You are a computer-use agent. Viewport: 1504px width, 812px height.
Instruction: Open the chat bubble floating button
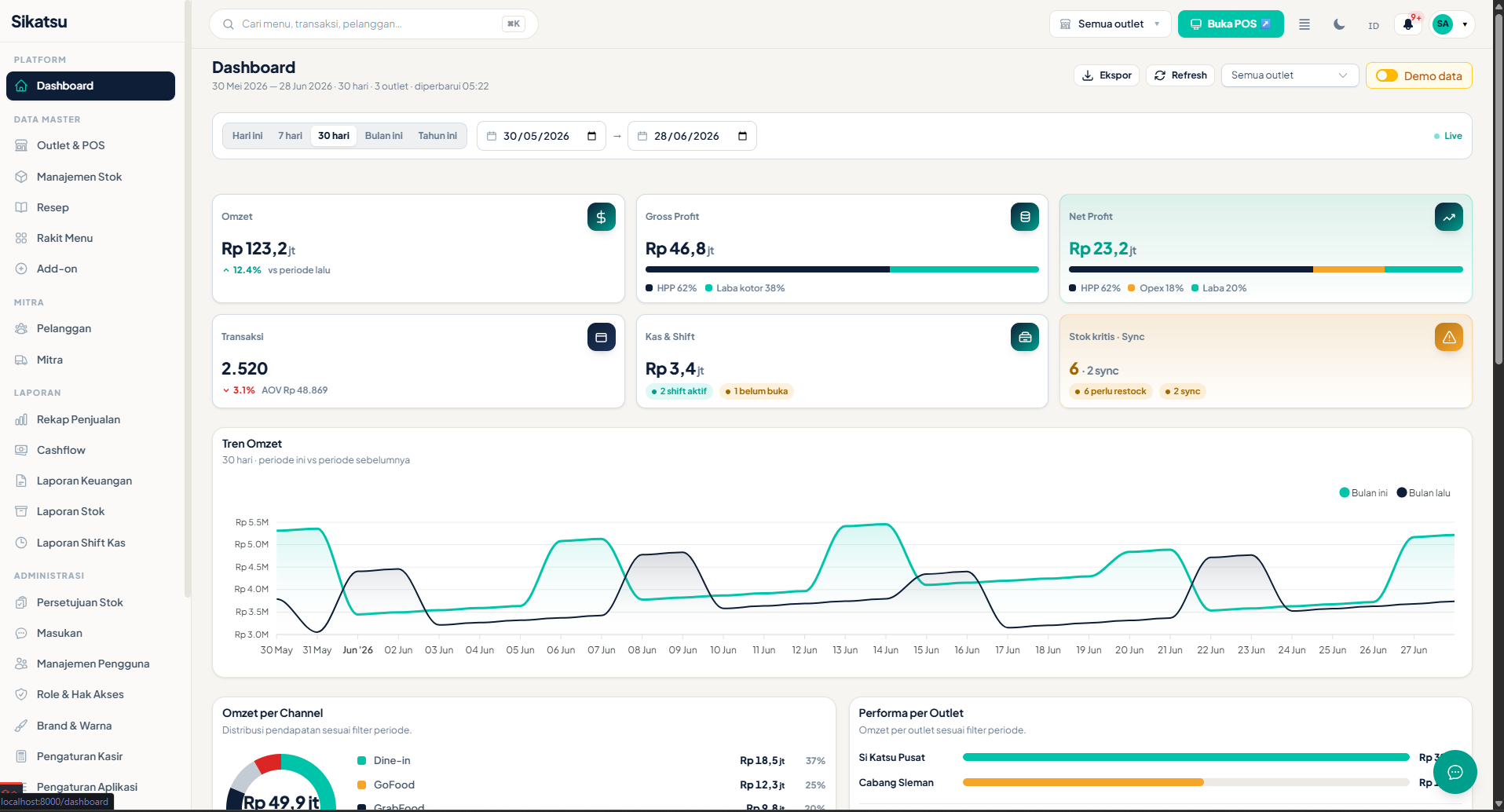coord(1455,772)
